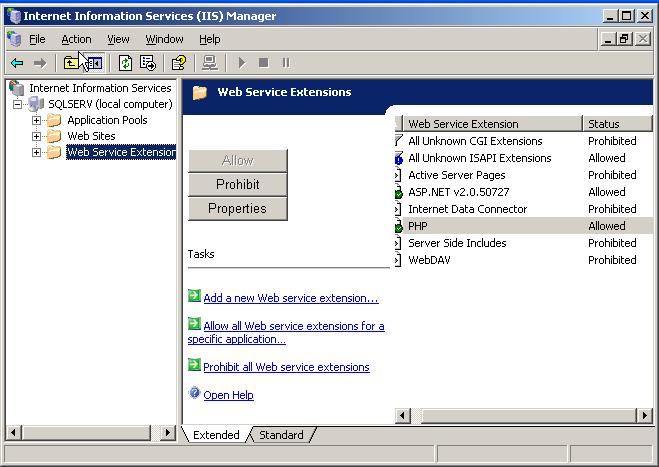This screenshot has width=659, height=467.
Task: Sort by the Status column header
Action: [617, 124]
